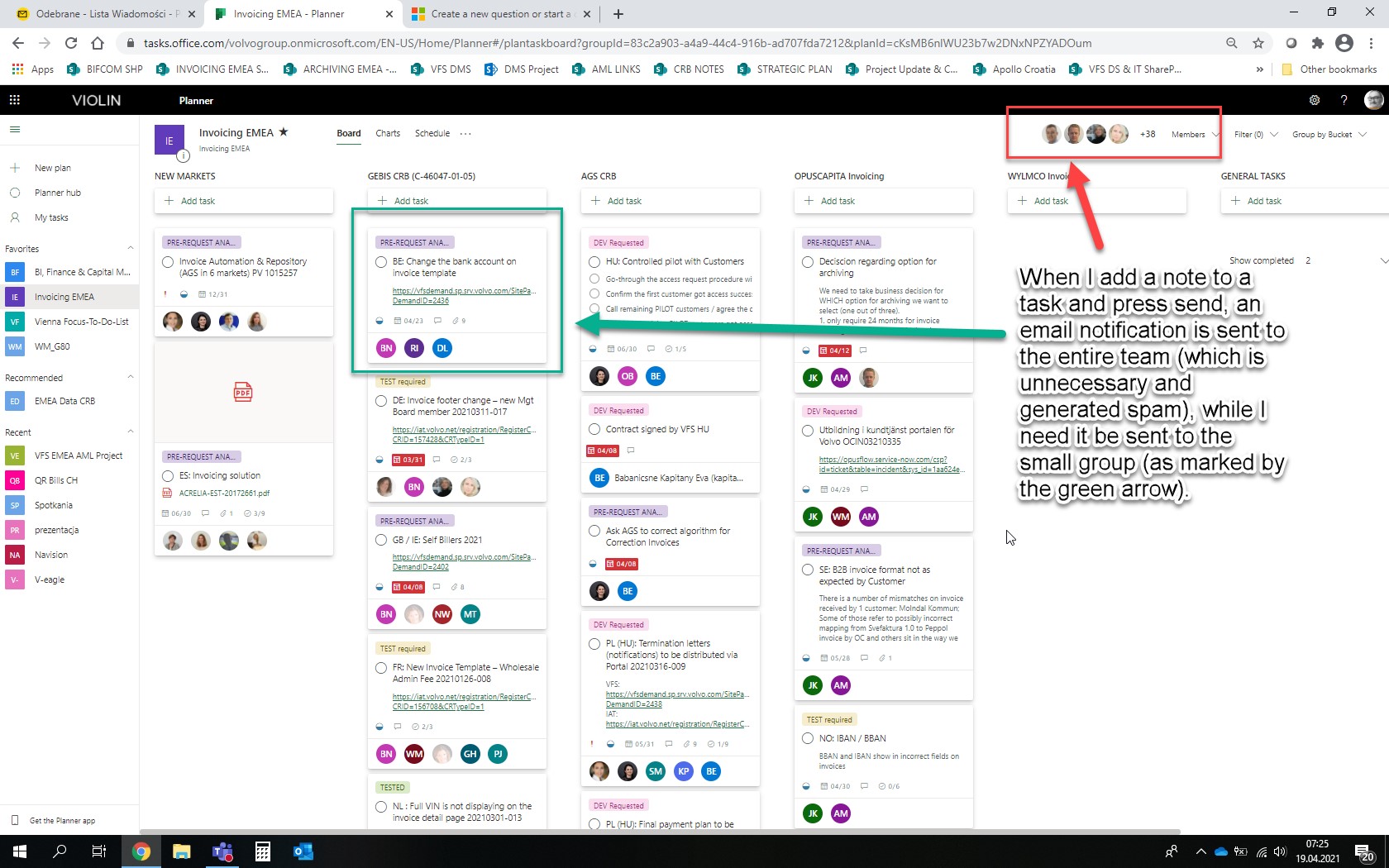Switch to the Charts tab
This screenshot has height=868, width=1389.
pyautogui.click(x=388, y=133)
